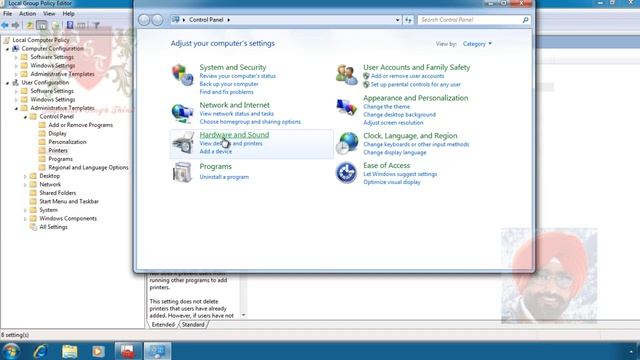
Task: Click the Ease of Access icon
Action: (x=347, y=173)
